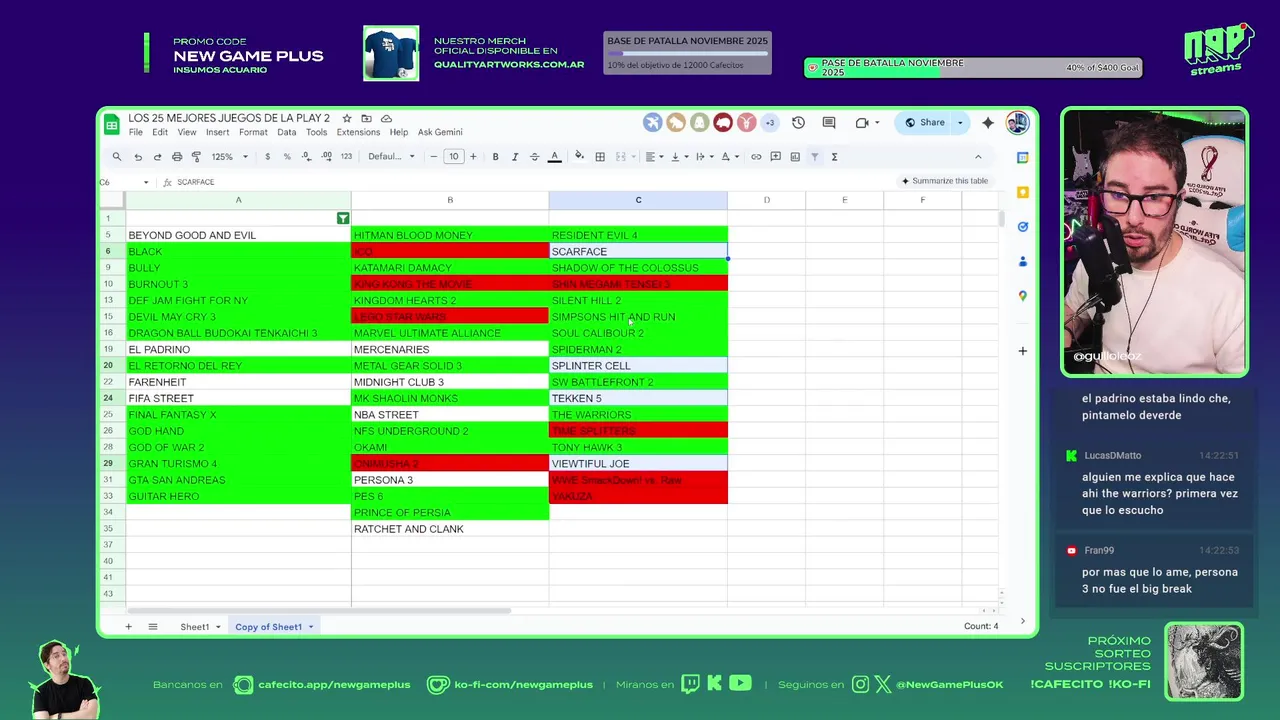Click Summarize this table
This screenshot has height=720, width=1280.
[x=945, y=181]
